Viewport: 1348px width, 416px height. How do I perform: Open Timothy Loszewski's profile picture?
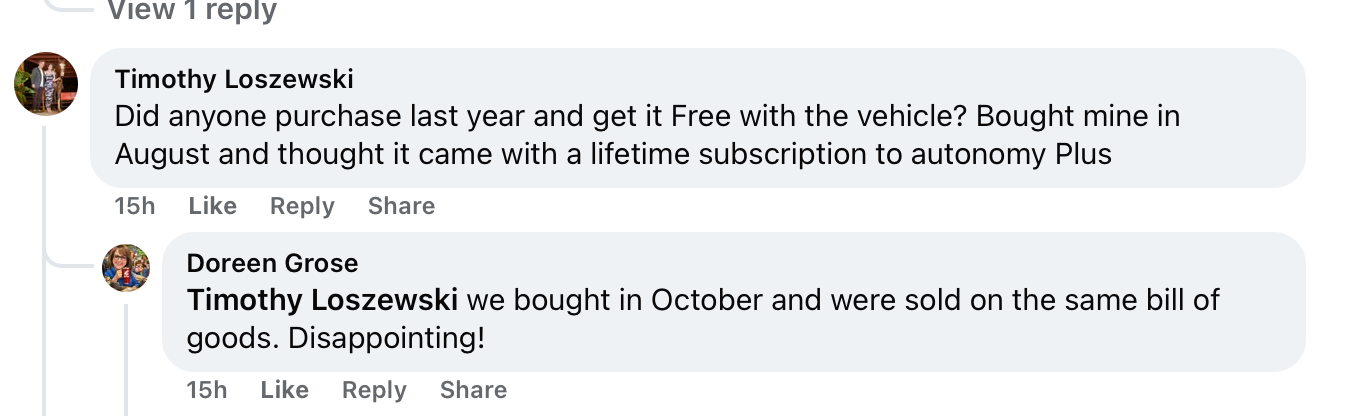click(46, 84)
